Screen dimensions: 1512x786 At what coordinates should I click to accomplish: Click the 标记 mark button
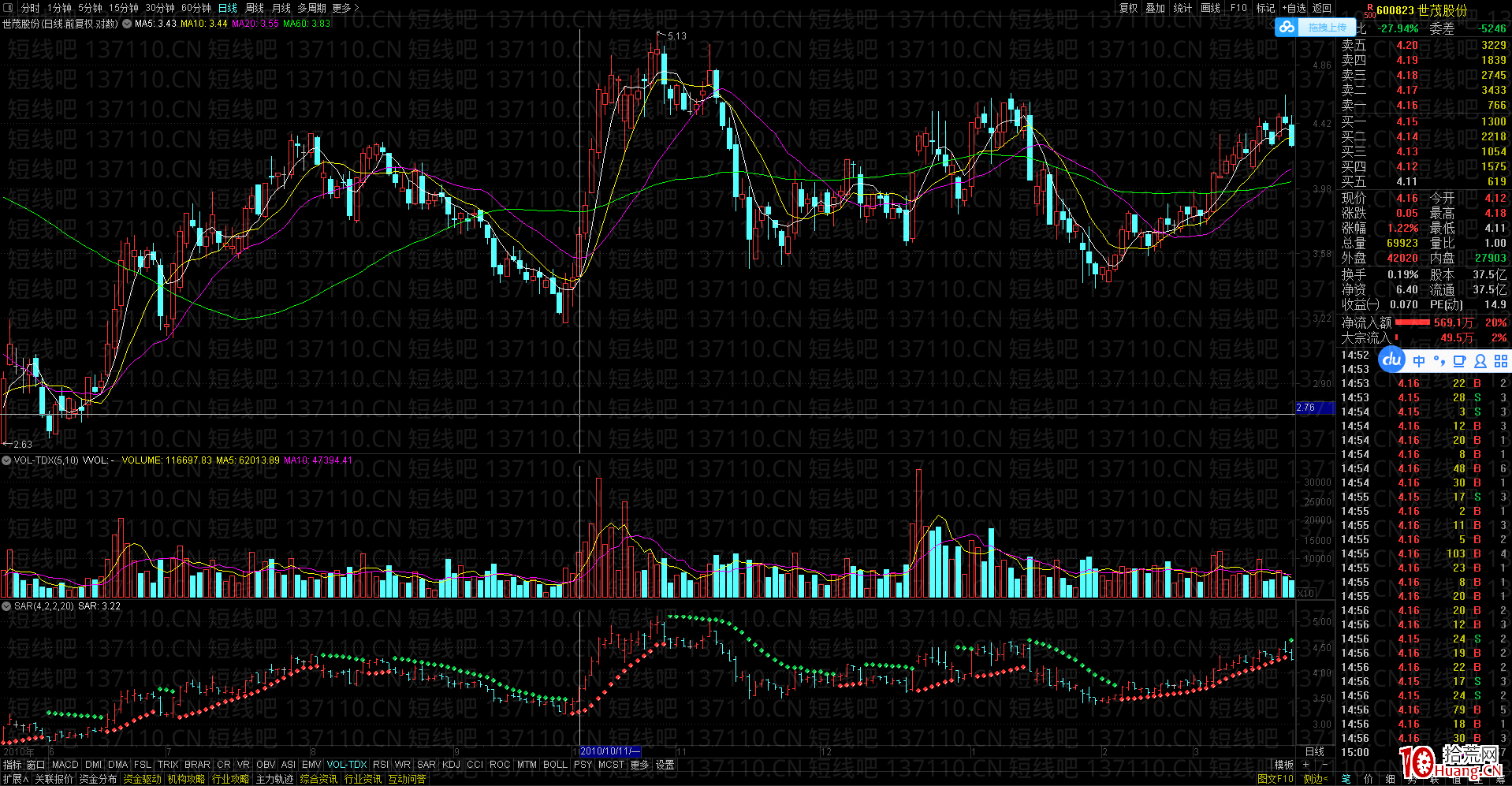1265,8
